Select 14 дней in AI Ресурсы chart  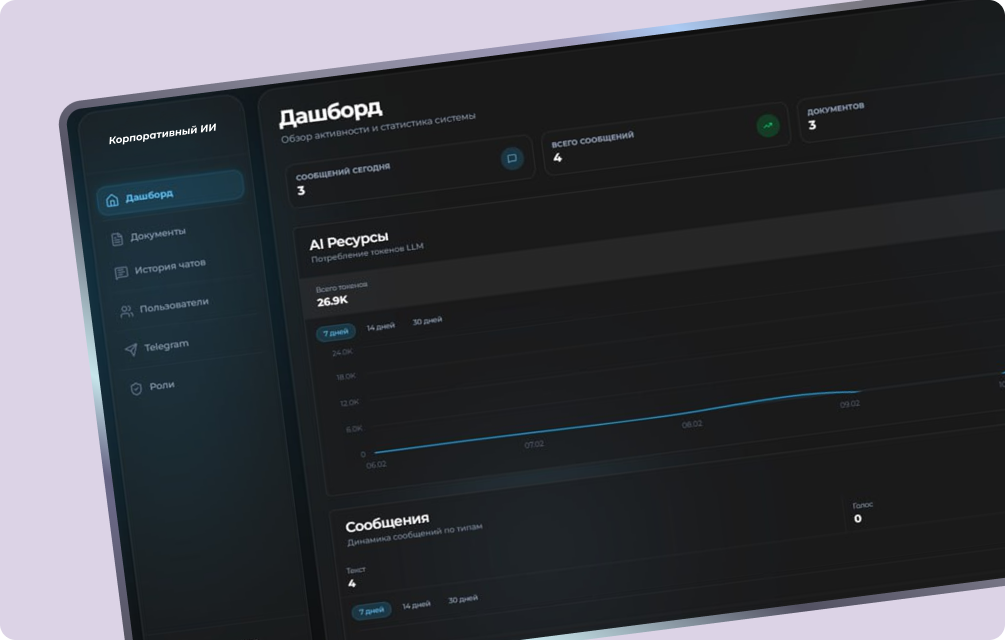coord(381,327)
